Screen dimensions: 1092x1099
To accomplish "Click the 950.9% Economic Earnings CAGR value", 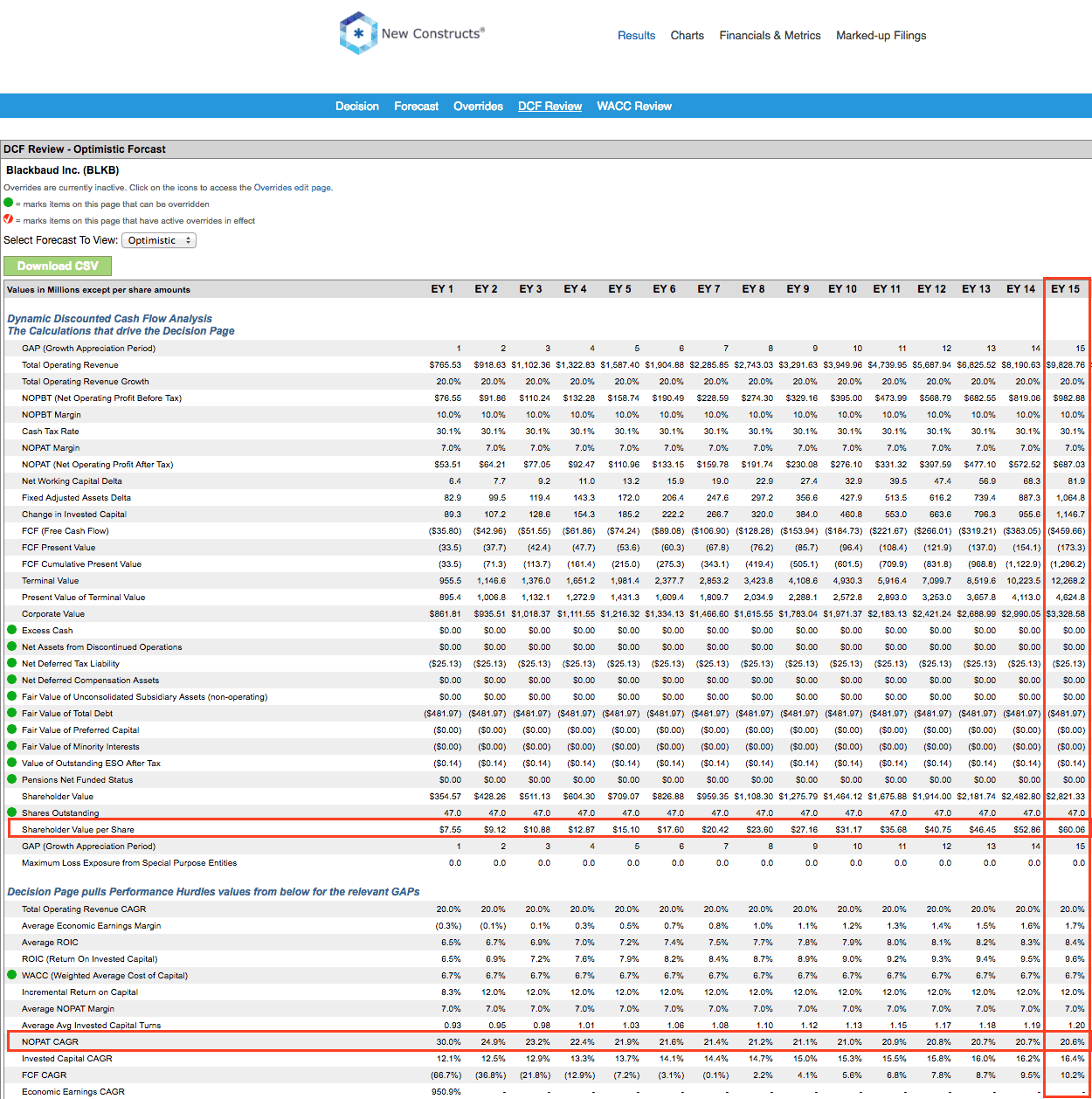I will coord(446,1092).
